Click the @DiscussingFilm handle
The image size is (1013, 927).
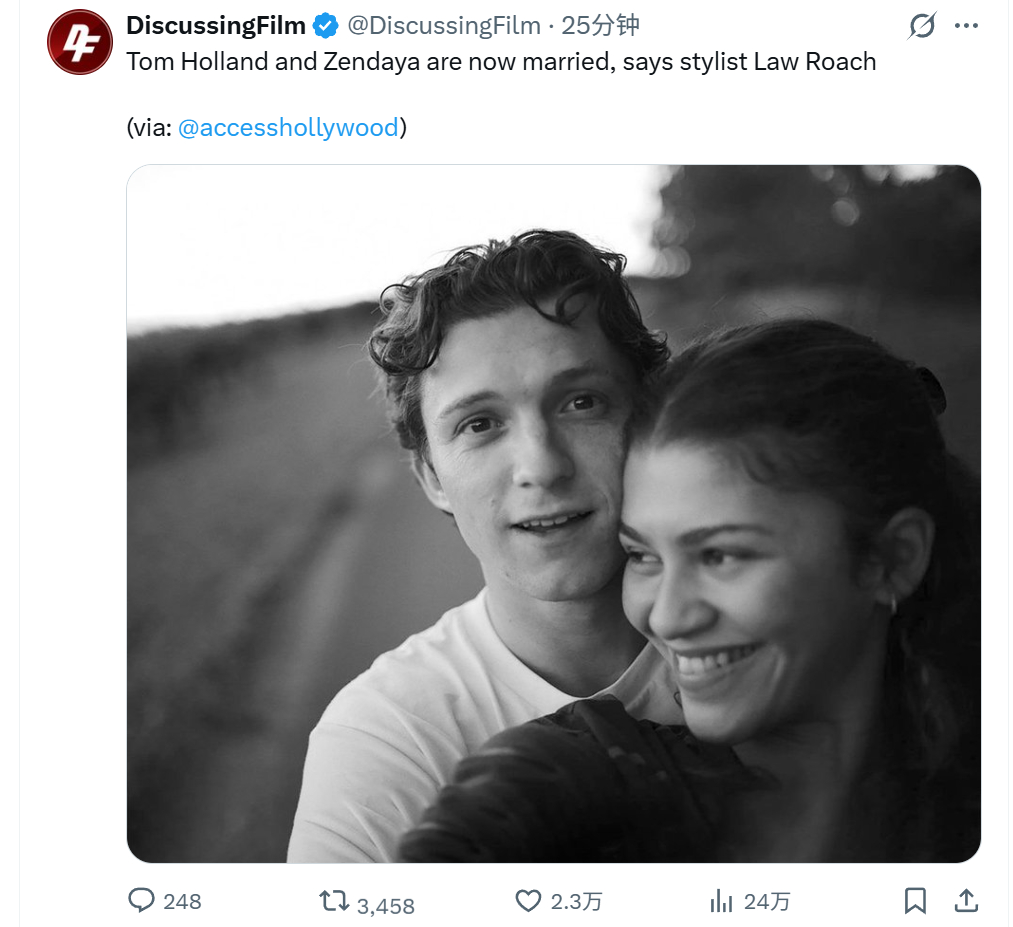pyautogui.click(x=444, y=26)
